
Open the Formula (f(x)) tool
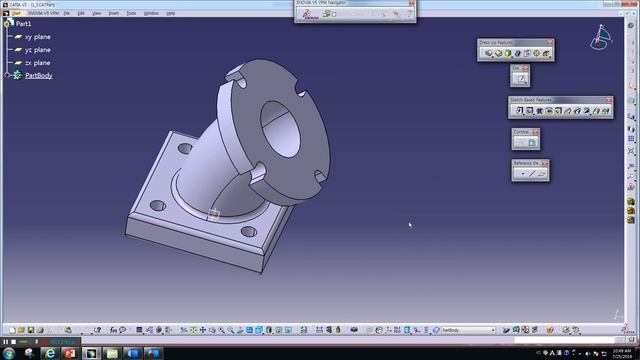point(113,330)
